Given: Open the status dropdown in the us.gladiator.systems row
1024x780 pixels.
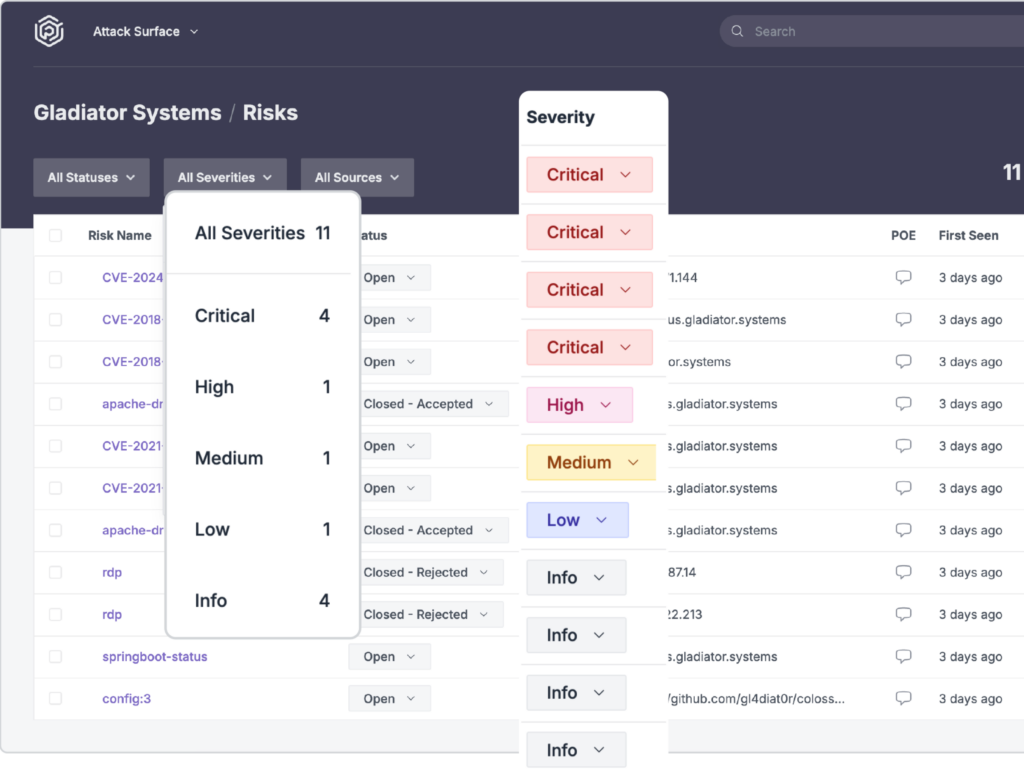Looking at the screenshot, I should (394, 319).
